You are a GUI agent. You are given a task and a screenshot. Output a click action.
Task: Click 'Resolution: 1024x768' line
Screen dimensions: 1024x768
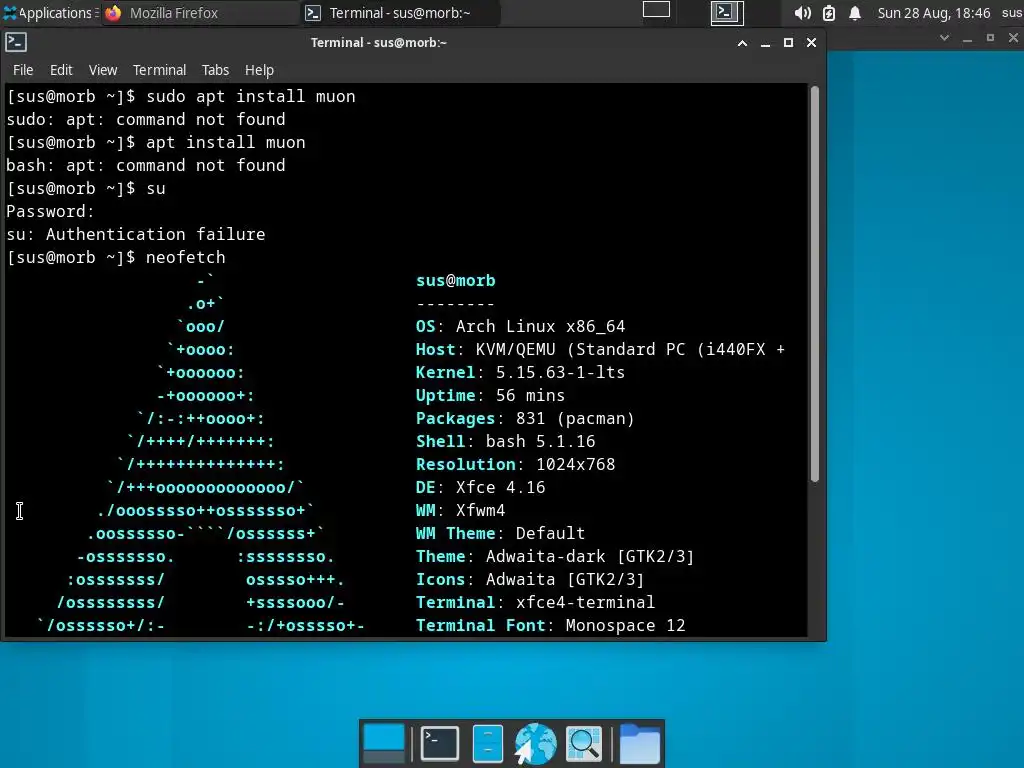tap(515, 464)
